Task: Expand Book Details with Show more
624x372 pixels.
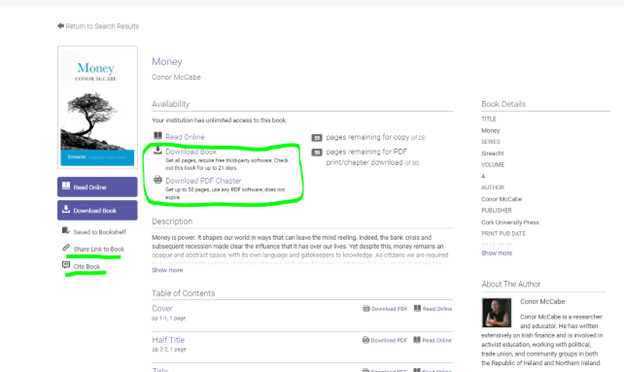Action: (x=497, y=253)
